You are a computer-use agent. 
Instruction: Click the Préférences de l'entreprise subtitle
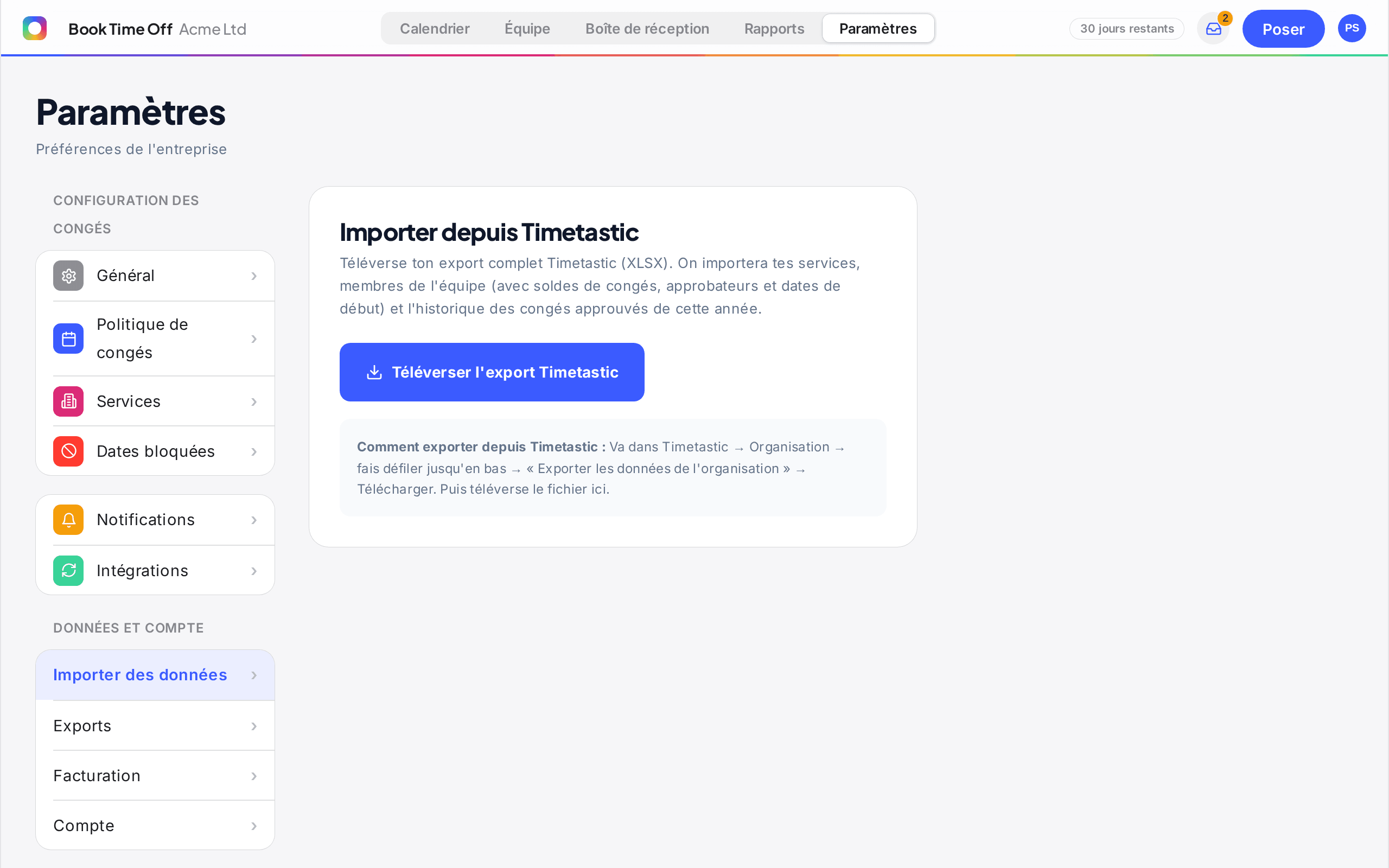pyautogui.click(x=131, y=149)
